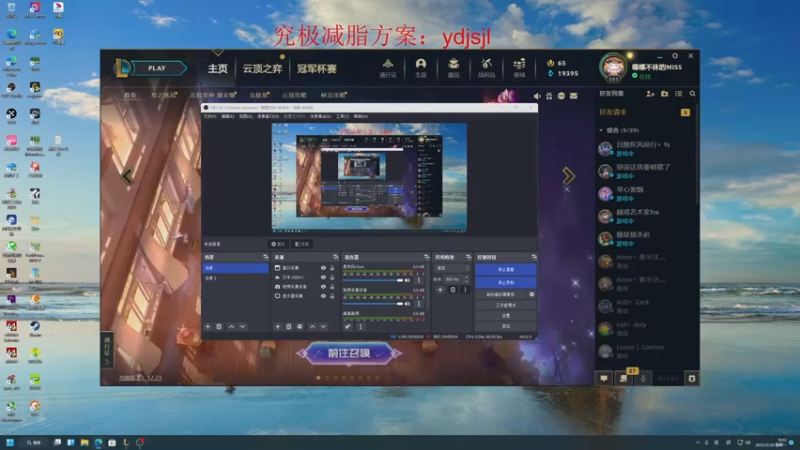Lock the 显示器采集 source

point(332,296)
